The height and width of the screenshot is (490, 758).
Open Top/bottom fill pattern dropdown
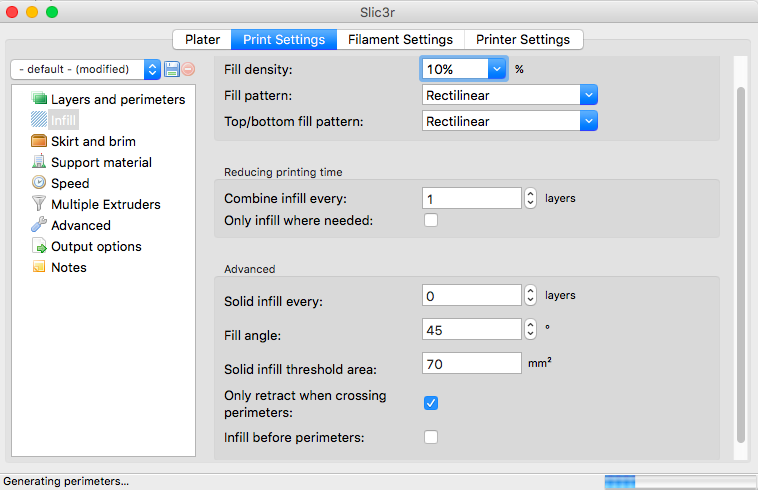(x=589, y=121)
